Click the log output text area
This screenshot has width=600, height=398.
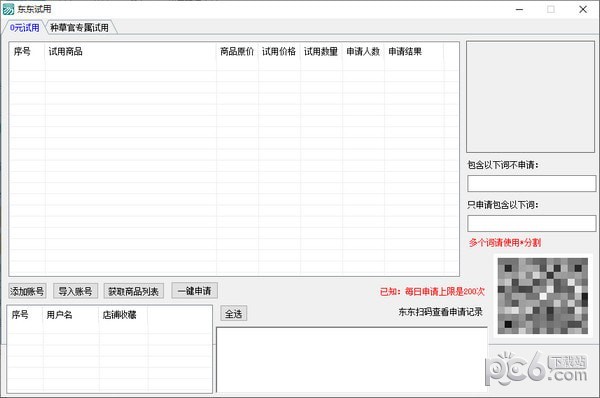[x=352, y=360]
